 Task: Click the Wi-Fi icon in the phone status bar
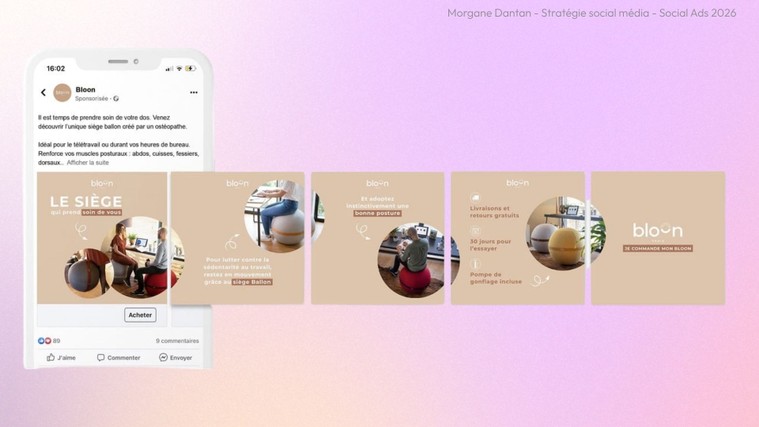(179, 69)
